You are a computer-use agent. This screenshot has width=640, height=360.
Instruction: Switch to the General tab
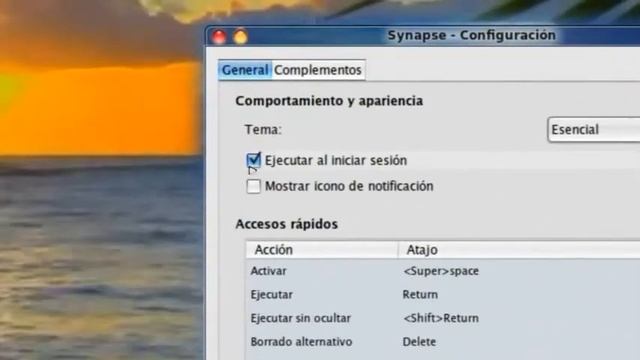pos(245,70)
